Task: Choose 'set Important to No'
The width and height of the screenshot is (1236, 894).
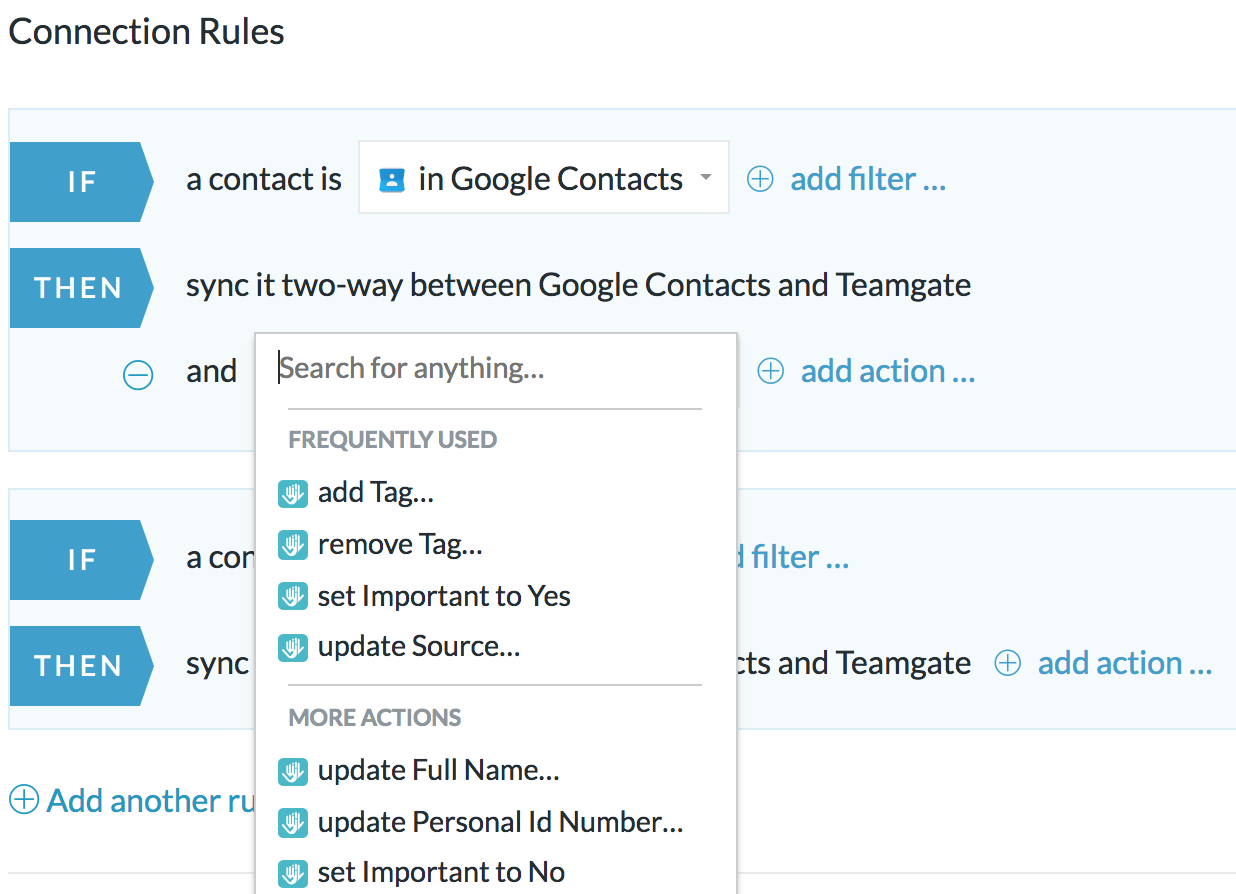Action: tap(441, 872)
